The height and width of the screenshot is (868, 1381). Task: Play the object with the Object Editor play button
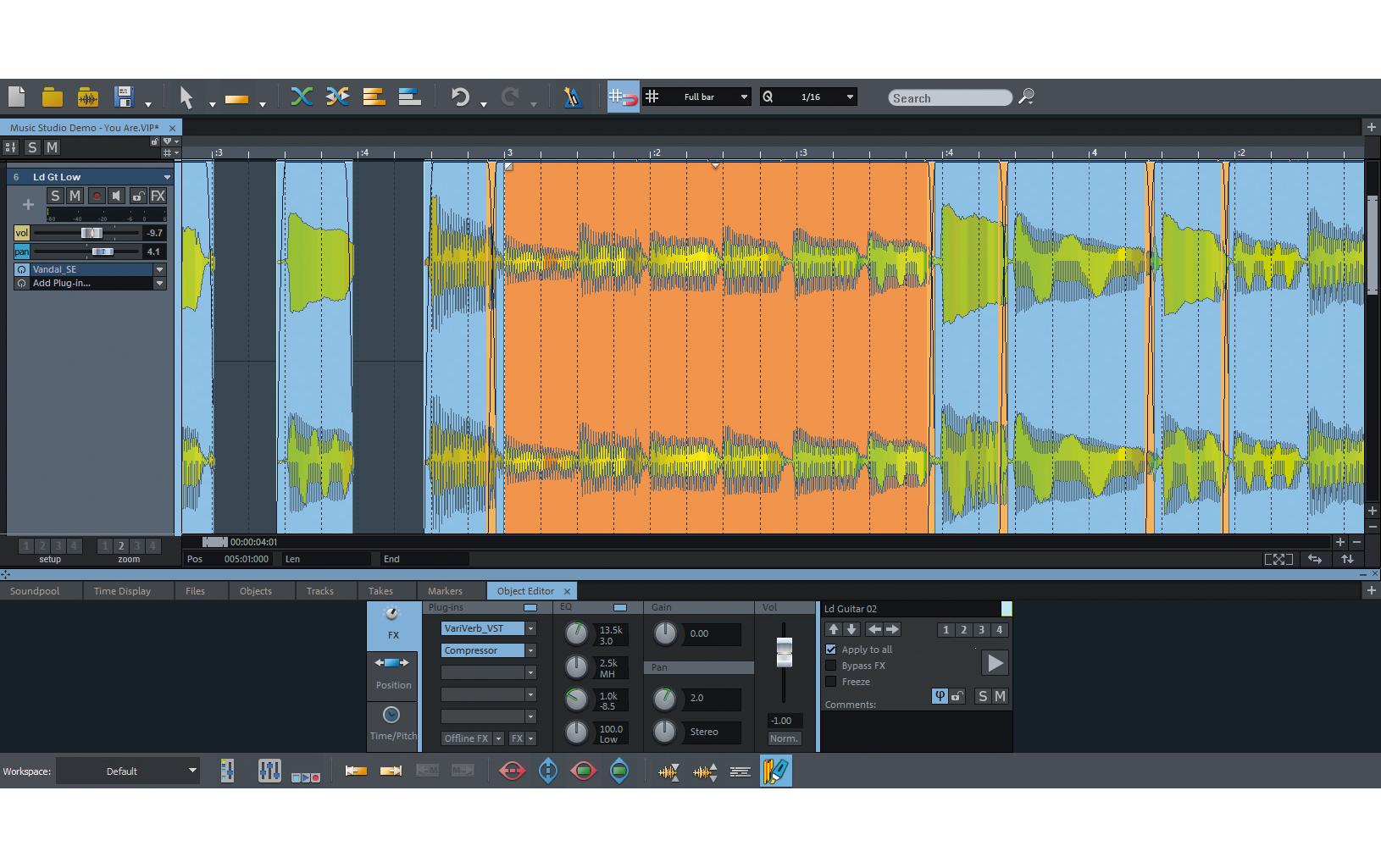coord(995,663)
